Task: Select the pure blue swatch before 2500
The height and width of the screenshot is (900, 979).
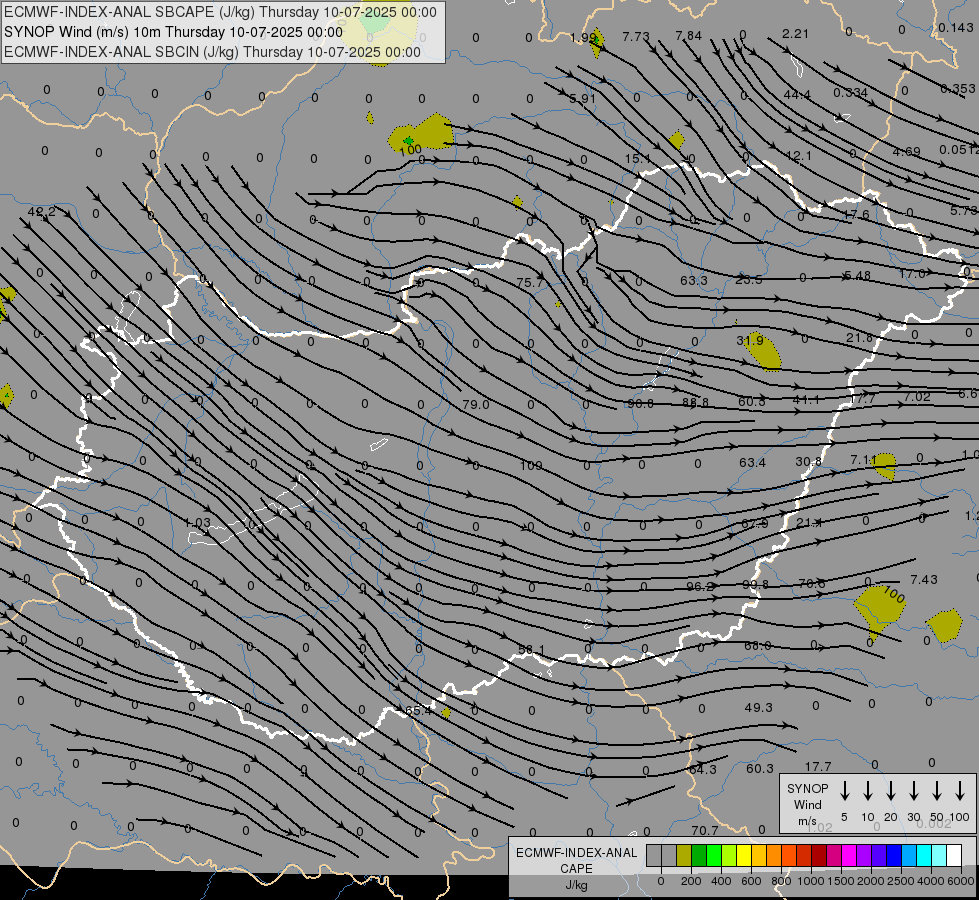Action: coord(893,856)
